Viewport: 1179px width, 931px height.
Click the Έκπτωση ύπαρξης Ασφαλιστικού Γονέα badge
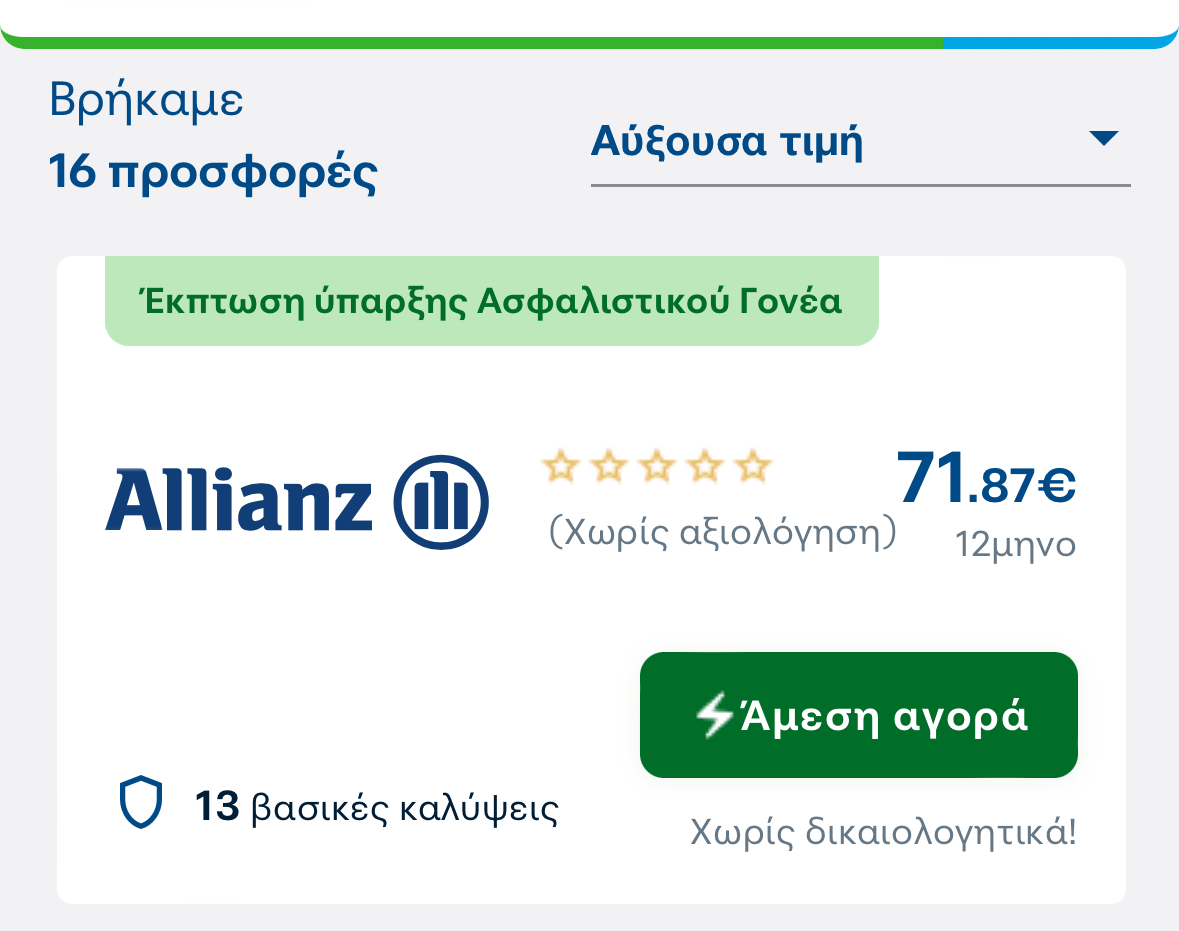point(492,301)
